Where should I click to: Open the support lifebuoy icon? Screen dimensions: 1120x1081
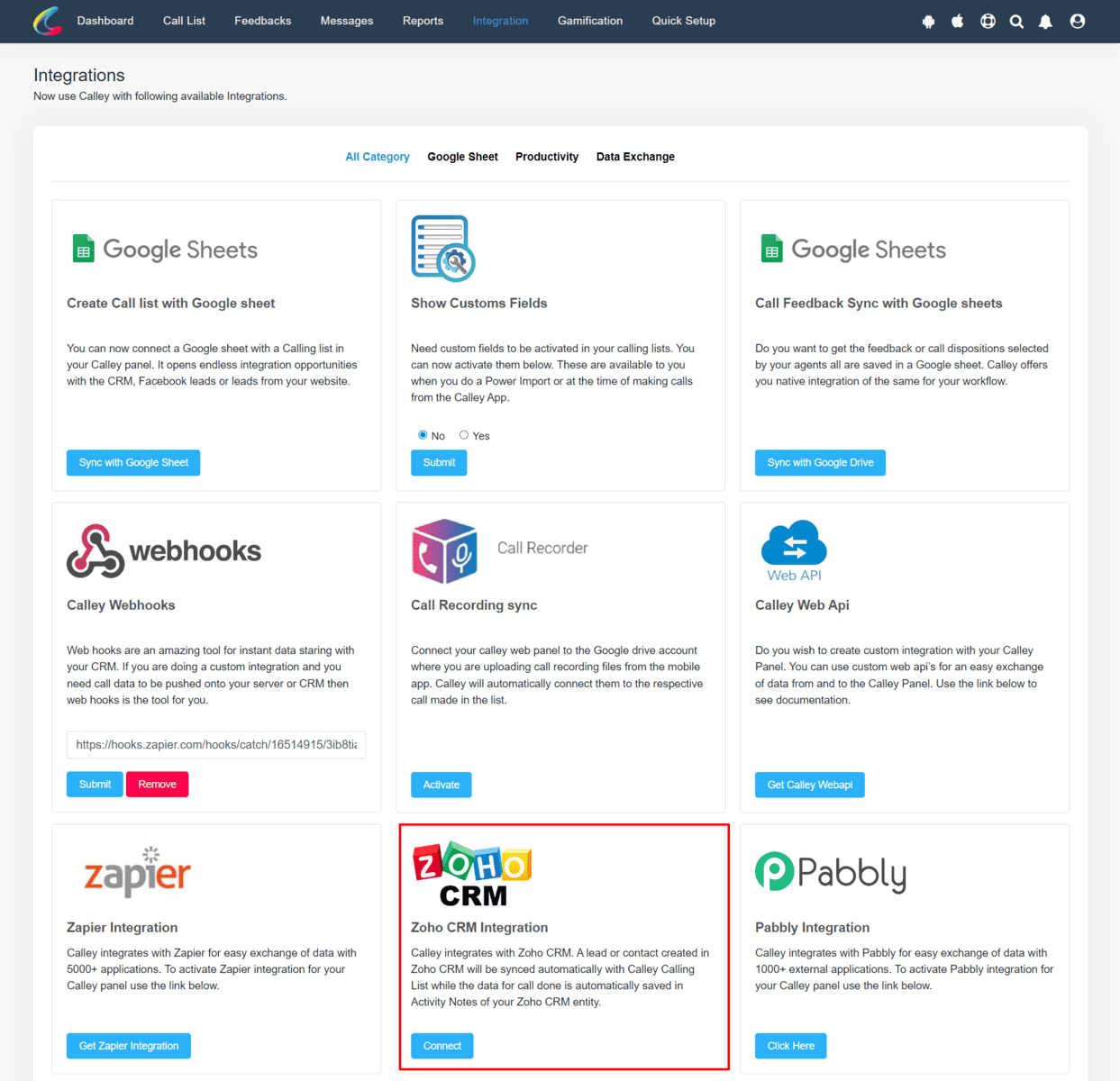[988, 21]
